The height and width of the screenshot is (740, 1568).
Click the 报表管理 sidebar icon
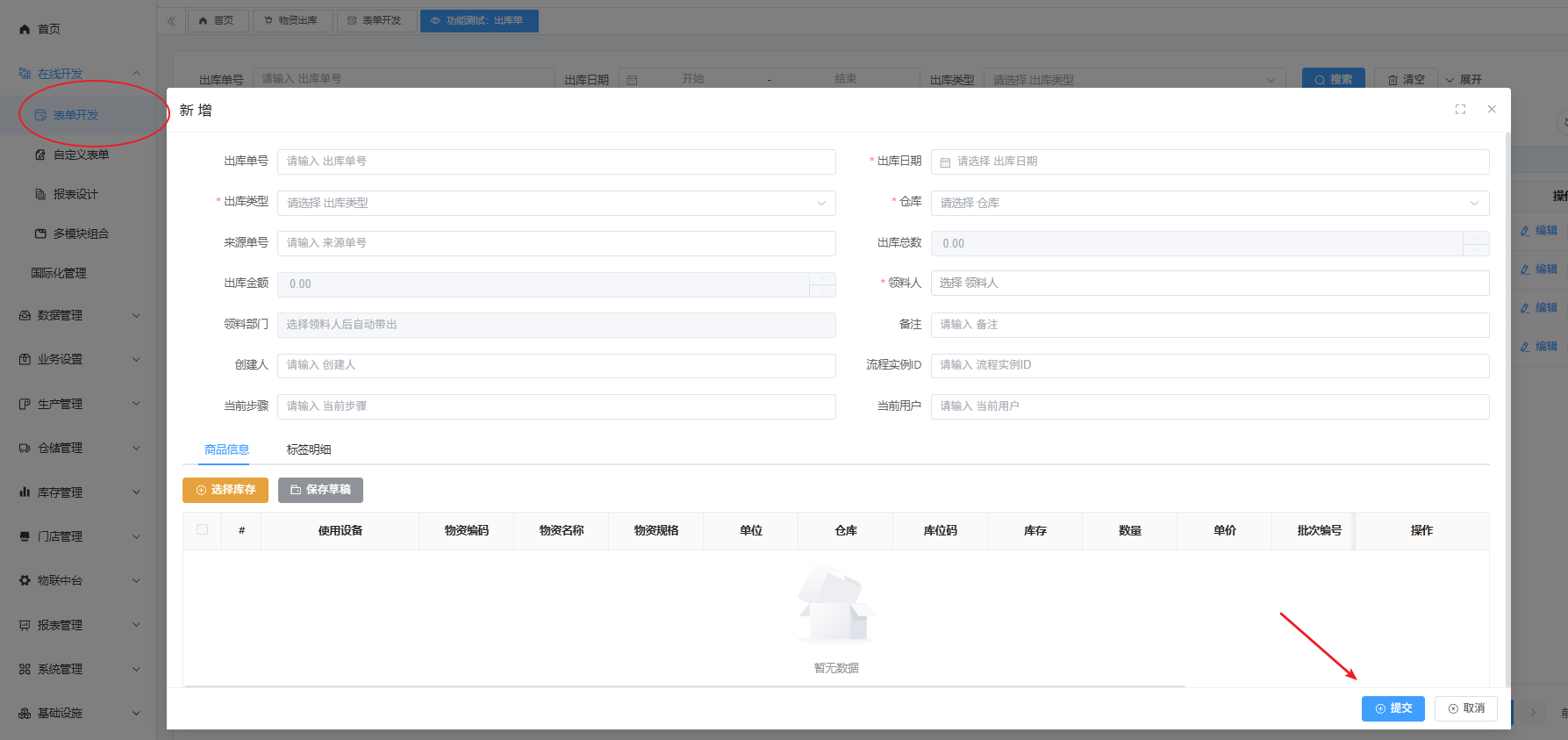pyautogui.click(x=25, y=625)
